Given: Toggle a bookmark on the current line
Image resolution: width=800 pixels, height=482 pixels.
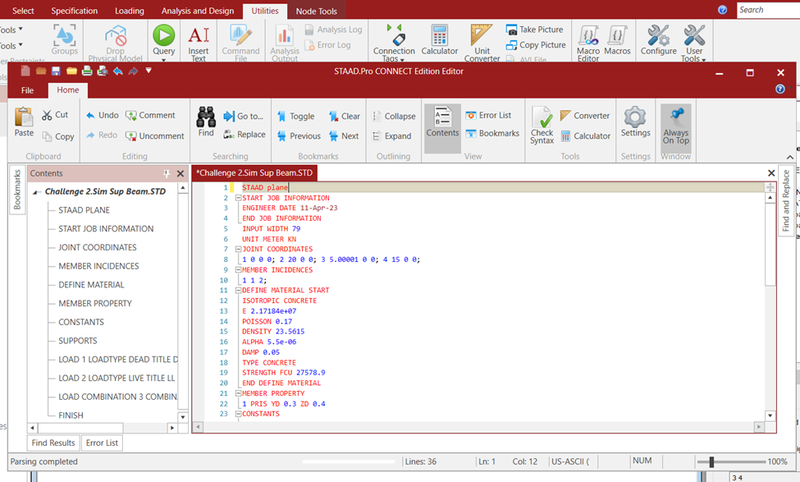Looking at the screenshot, I should coord(296,116).
